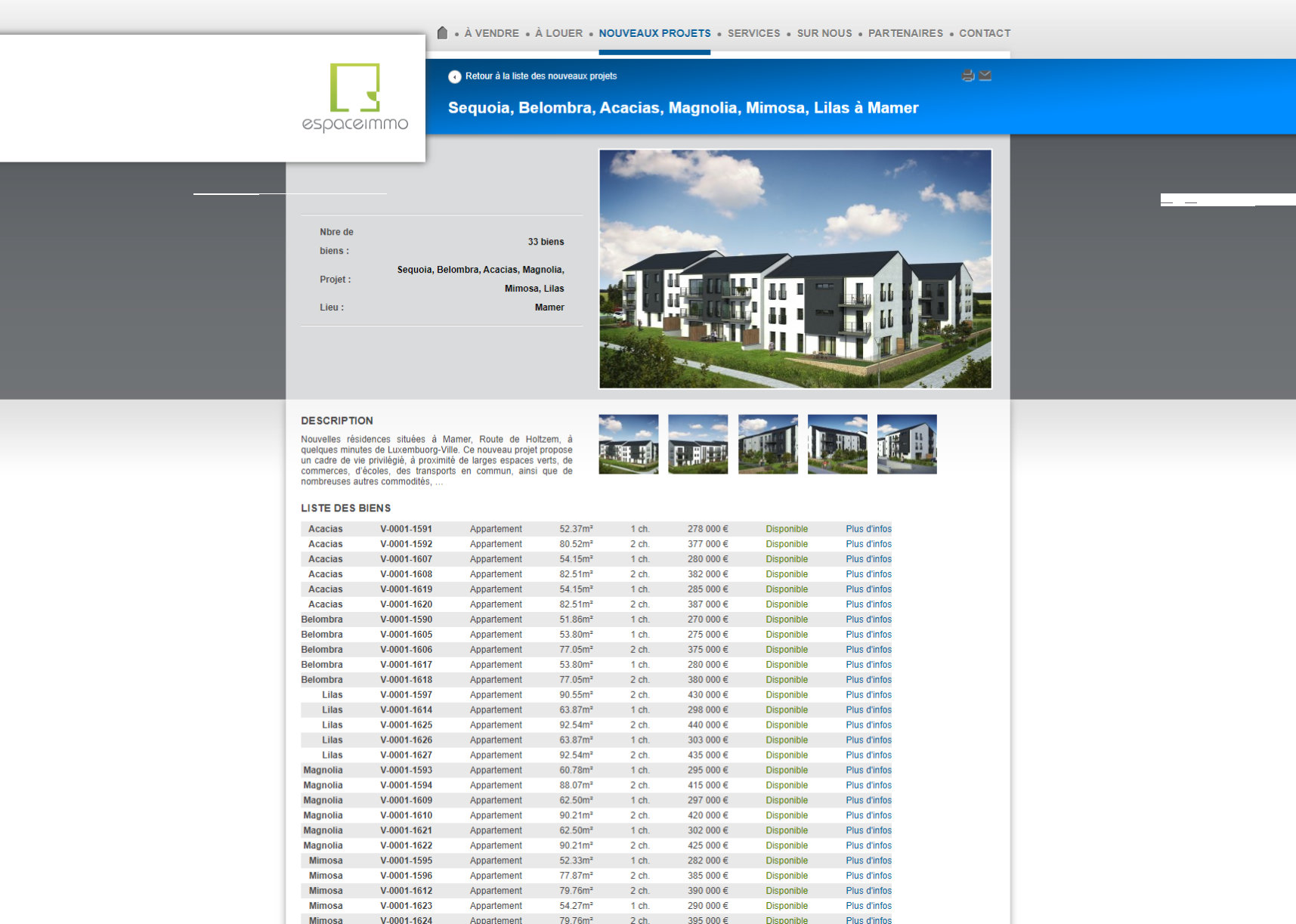Open the À VENDRE menu
The height and width of the screenshot is (924, 1296).
coord(491,33)
